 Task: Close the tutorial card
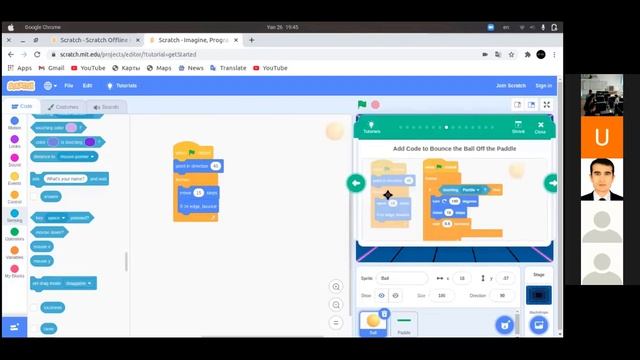(x=540, y=127)
